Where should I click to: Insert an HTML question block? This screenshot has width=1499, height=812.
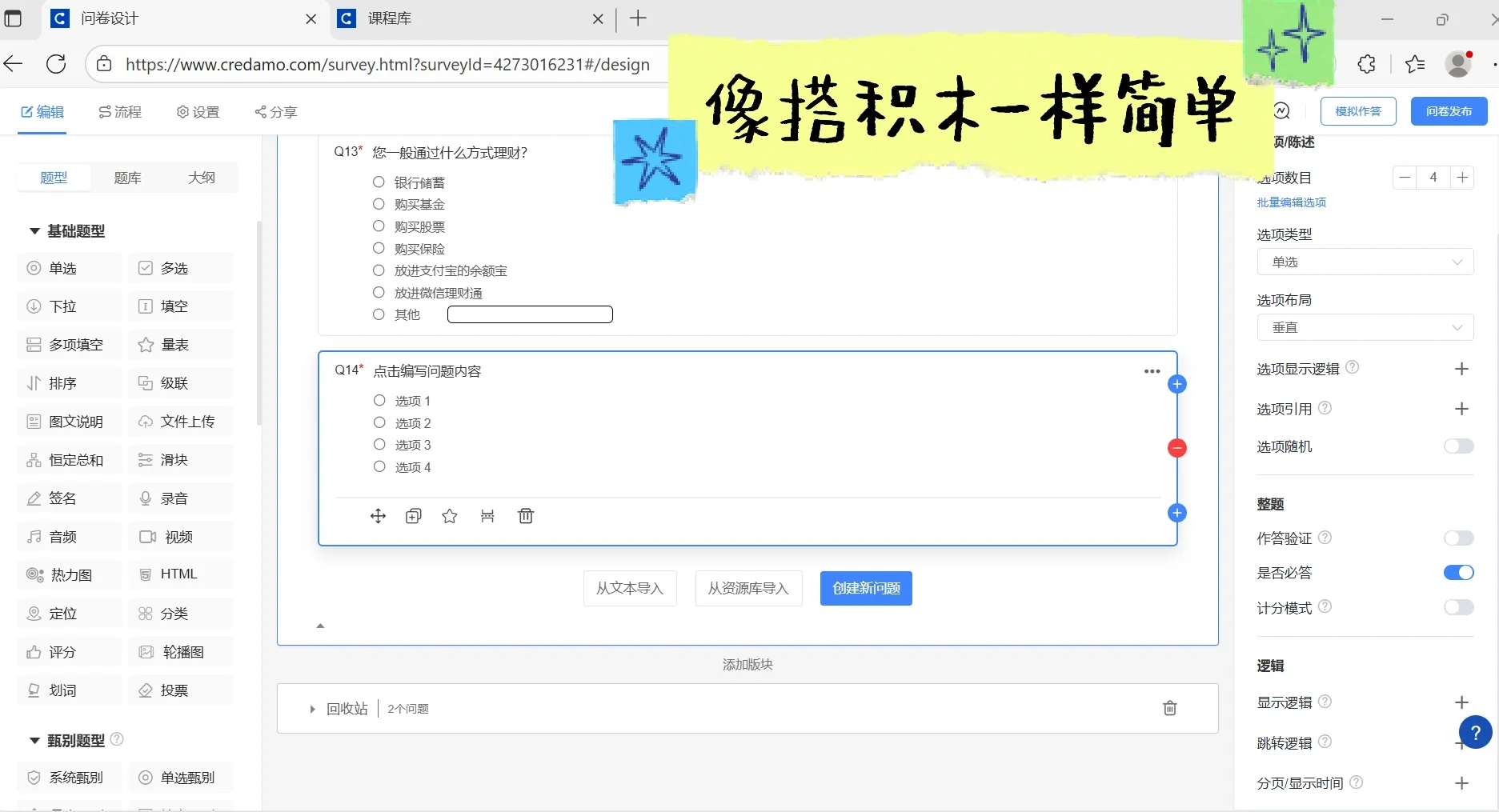(x=180, y=574)
